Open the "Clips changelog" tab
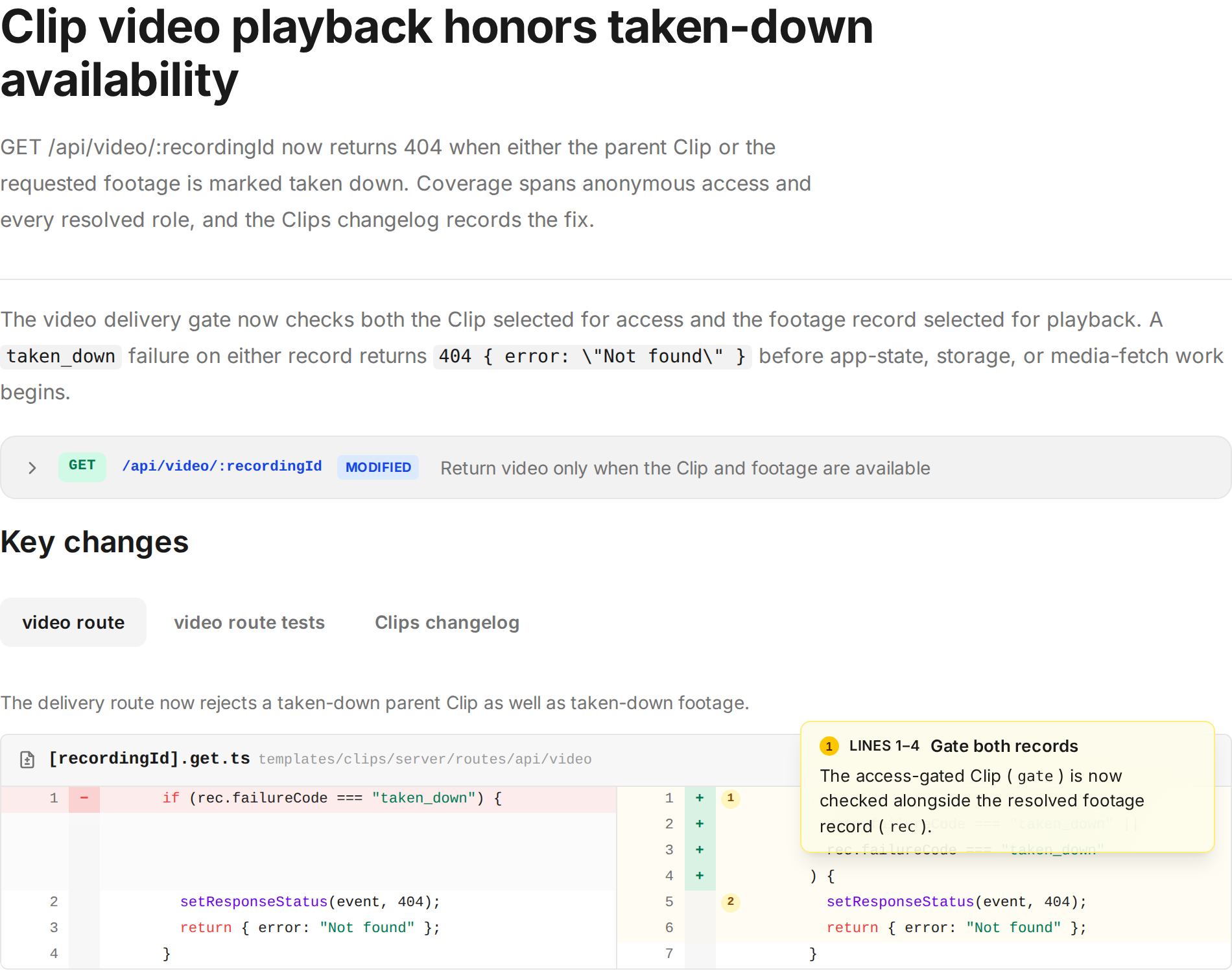 (x=447, y=622)
